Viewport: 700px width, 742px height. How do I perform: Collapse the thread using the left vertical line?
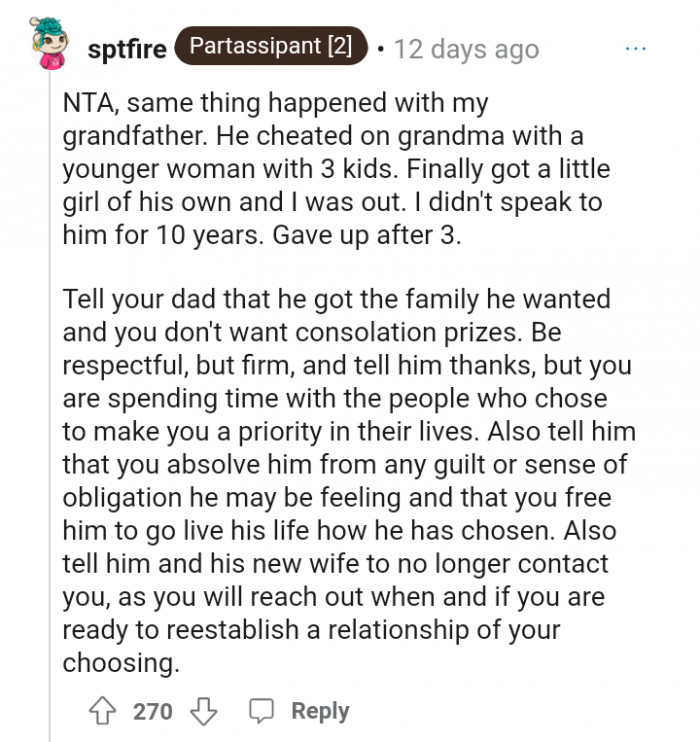(50, 400)
